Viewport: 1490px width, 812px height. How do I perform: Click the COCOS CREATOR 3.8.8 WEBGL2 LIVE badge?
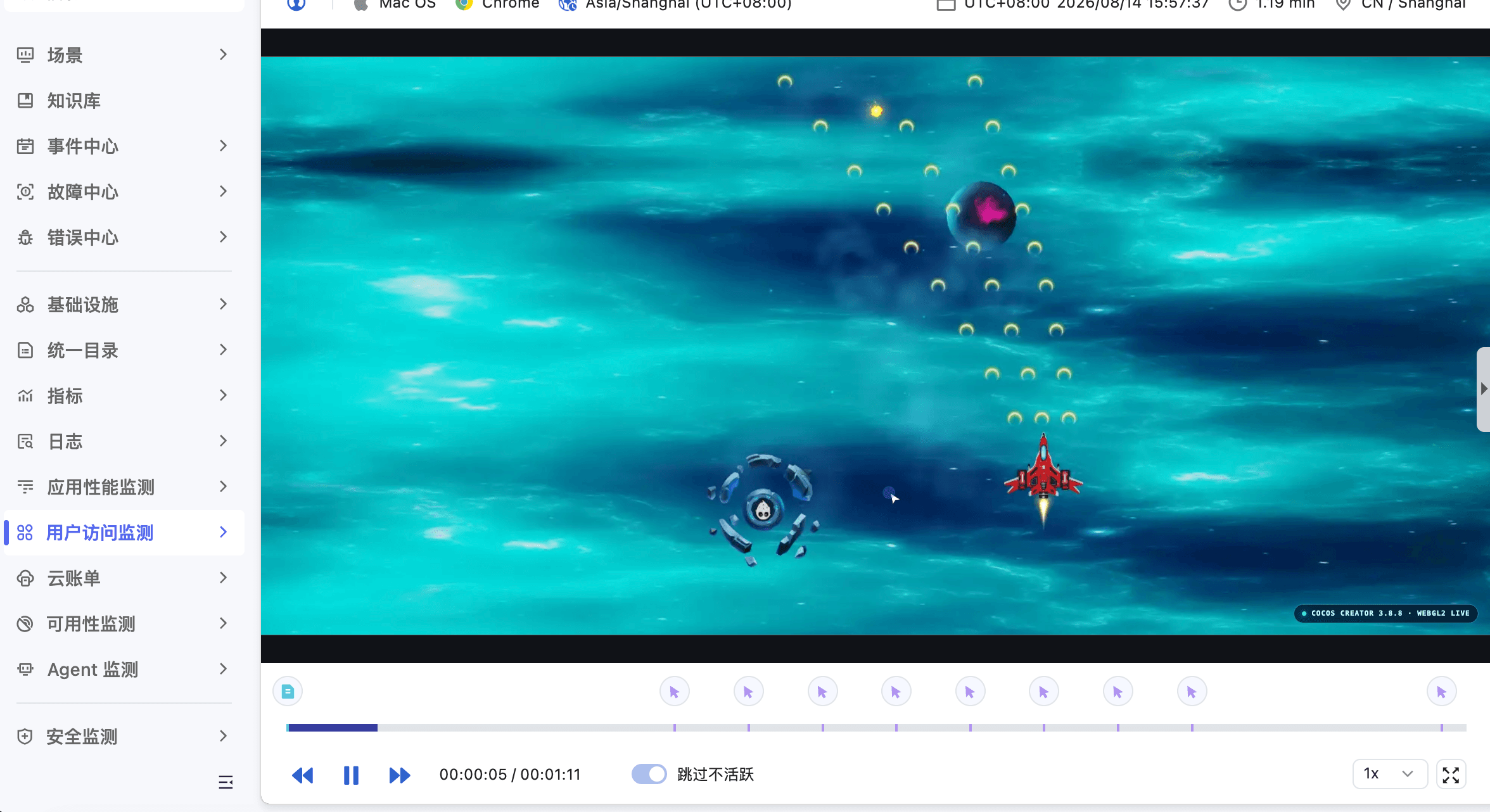[x=1385, y=613]
